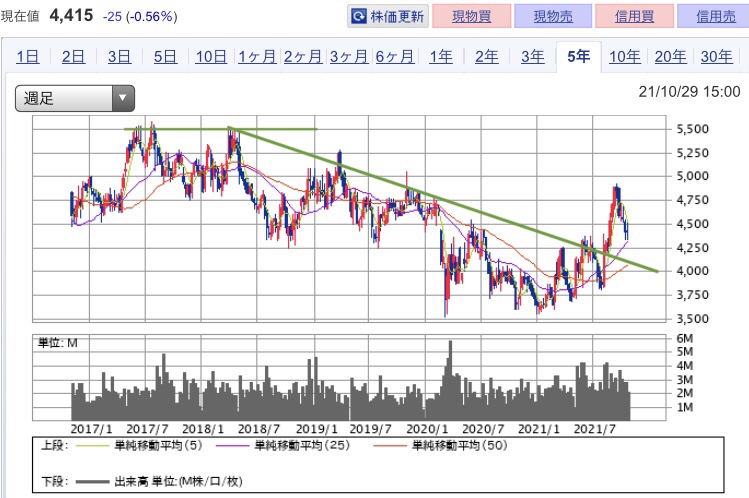
Task: Open the 3ヶ月 period tab
Action: coord(348,57)
